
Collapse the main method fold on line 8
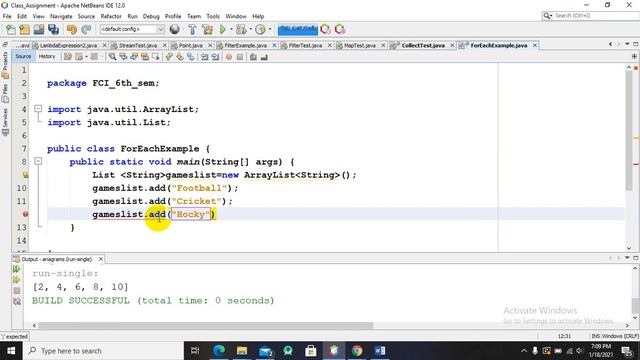38,161
